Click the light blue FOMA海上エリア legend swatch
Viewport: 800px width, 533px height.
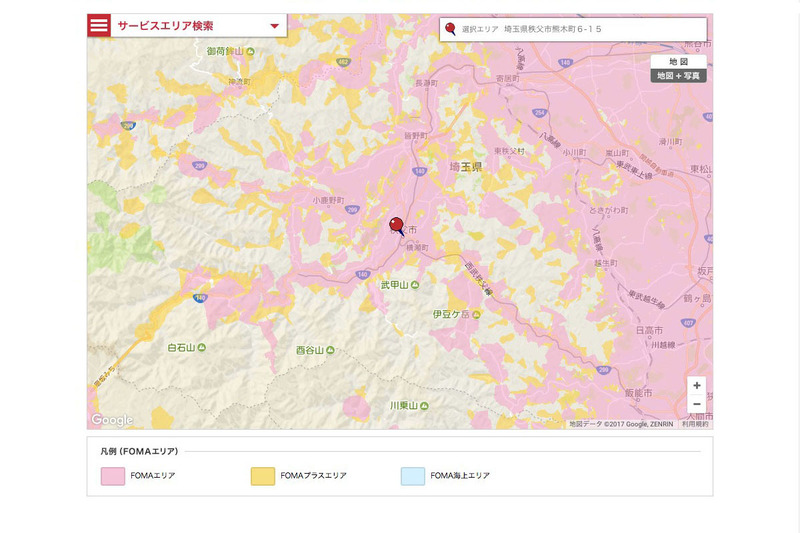(x=413, y=476)
